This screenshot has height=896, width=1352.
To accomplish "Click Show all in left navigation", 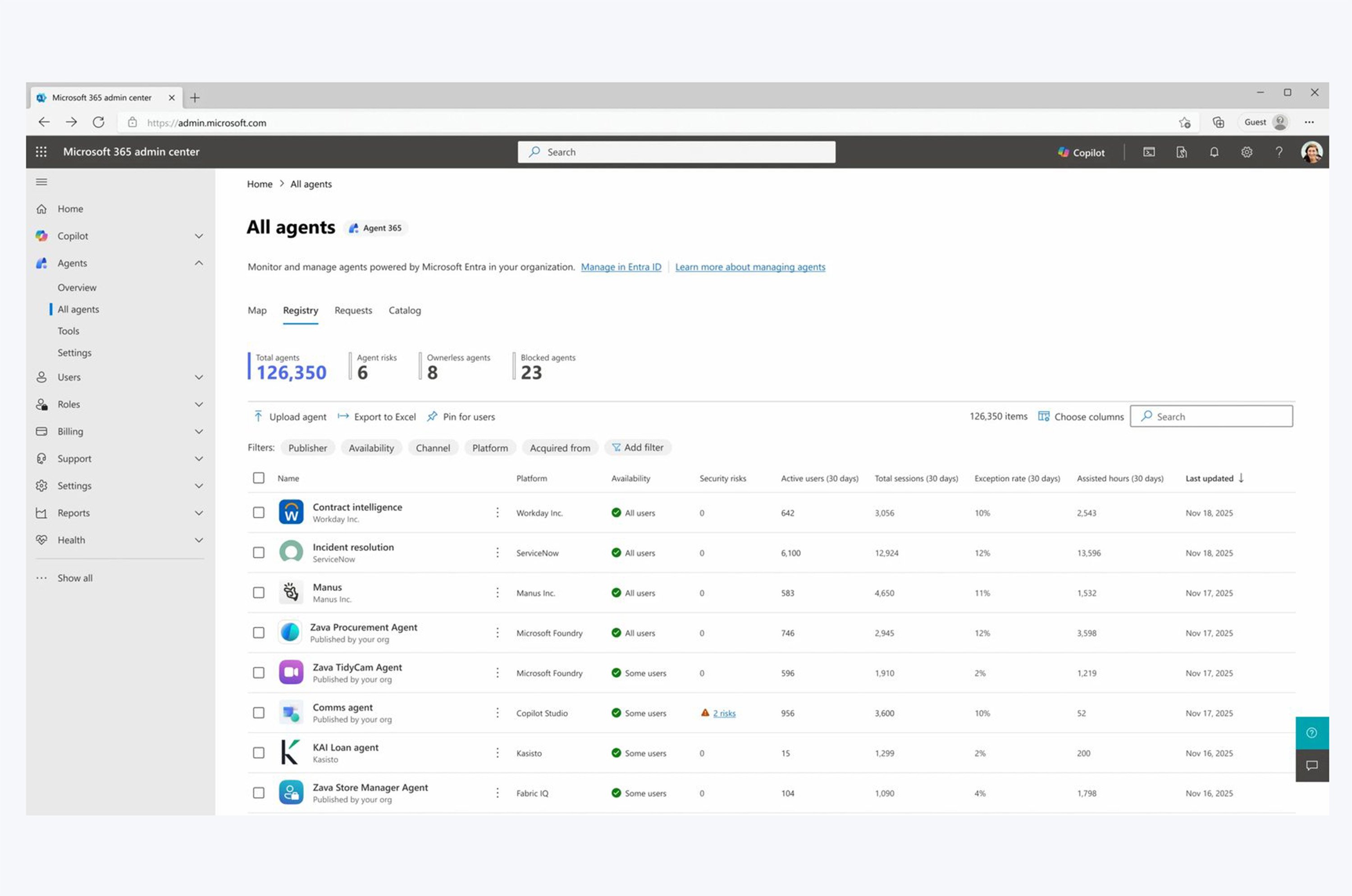I will (x=75, y=578).
